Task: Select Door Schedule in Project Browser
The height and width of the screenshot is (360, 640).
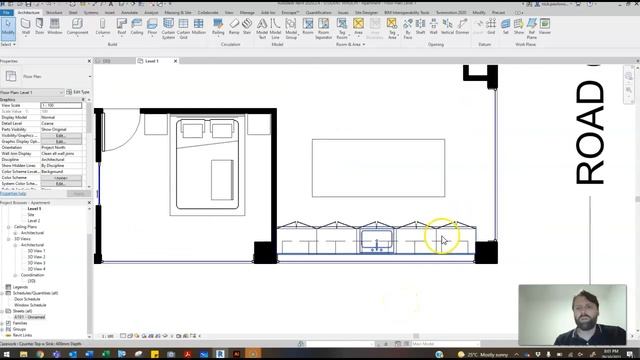Action: click(27, 299)
